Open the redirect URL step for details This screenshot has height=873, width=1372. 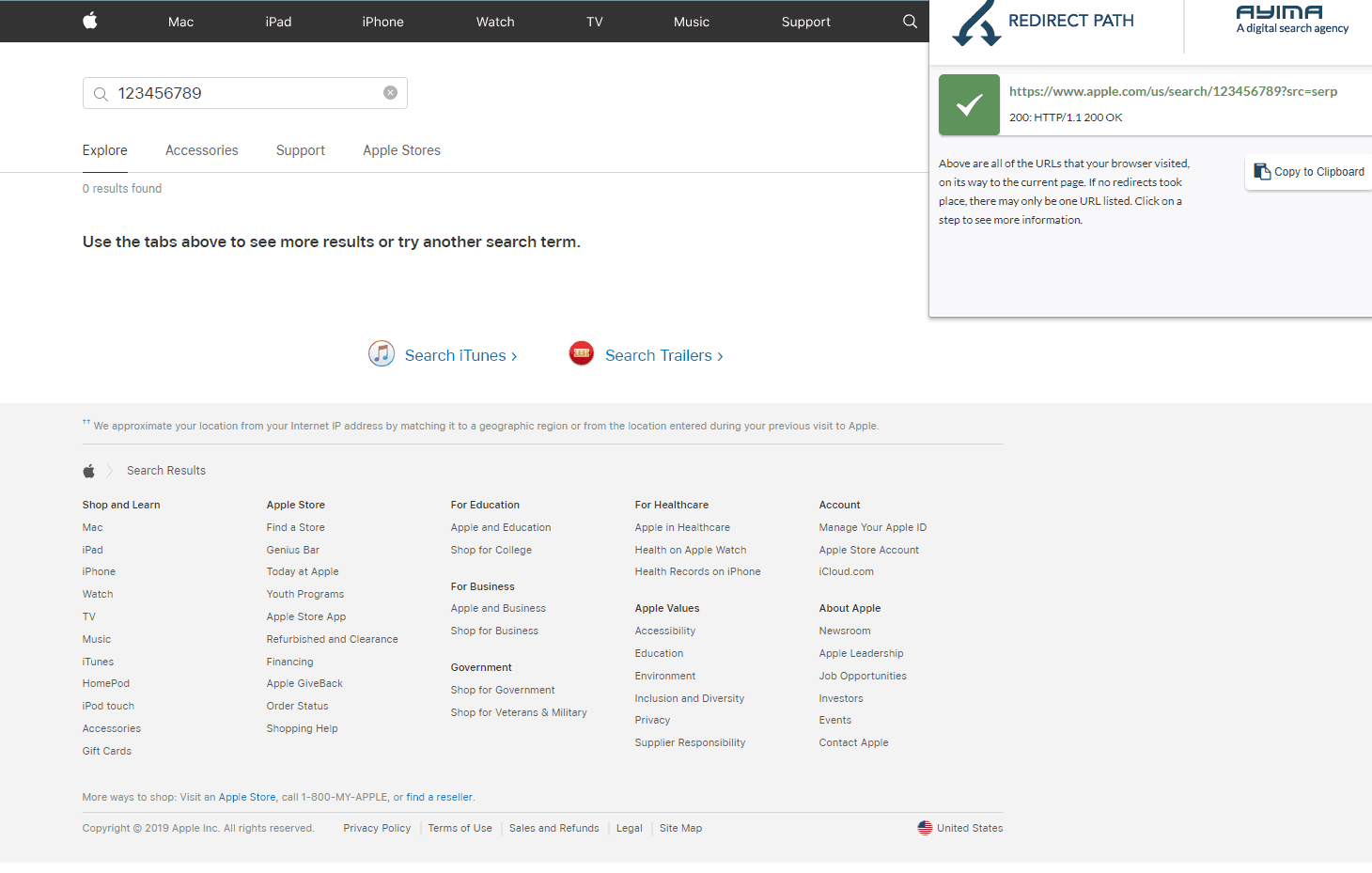(x=1173, y=92)
